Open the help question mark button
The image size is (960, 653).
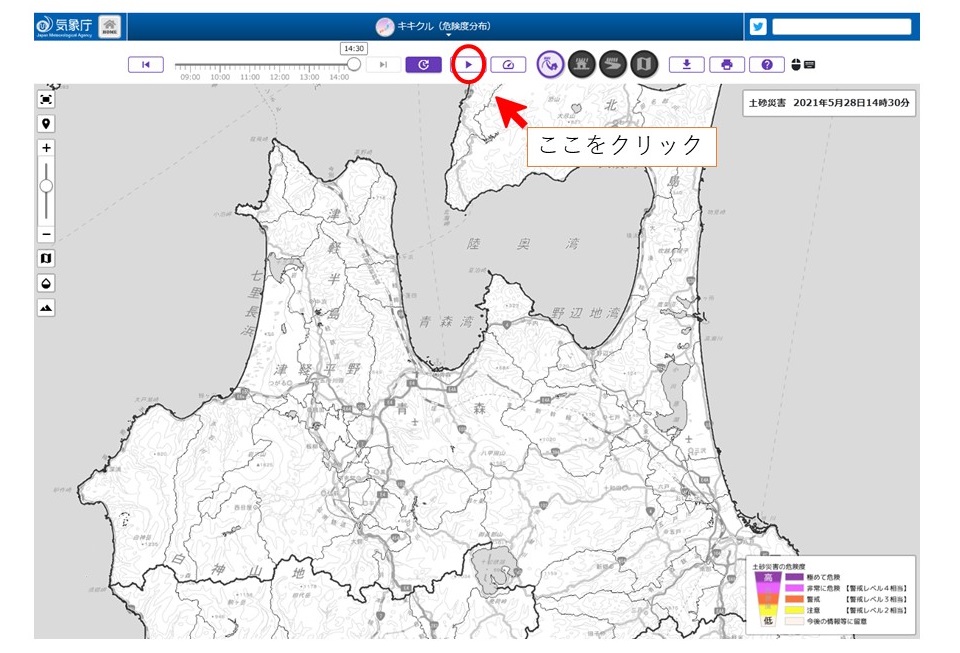pyautogui.click(x=767, y=64)
